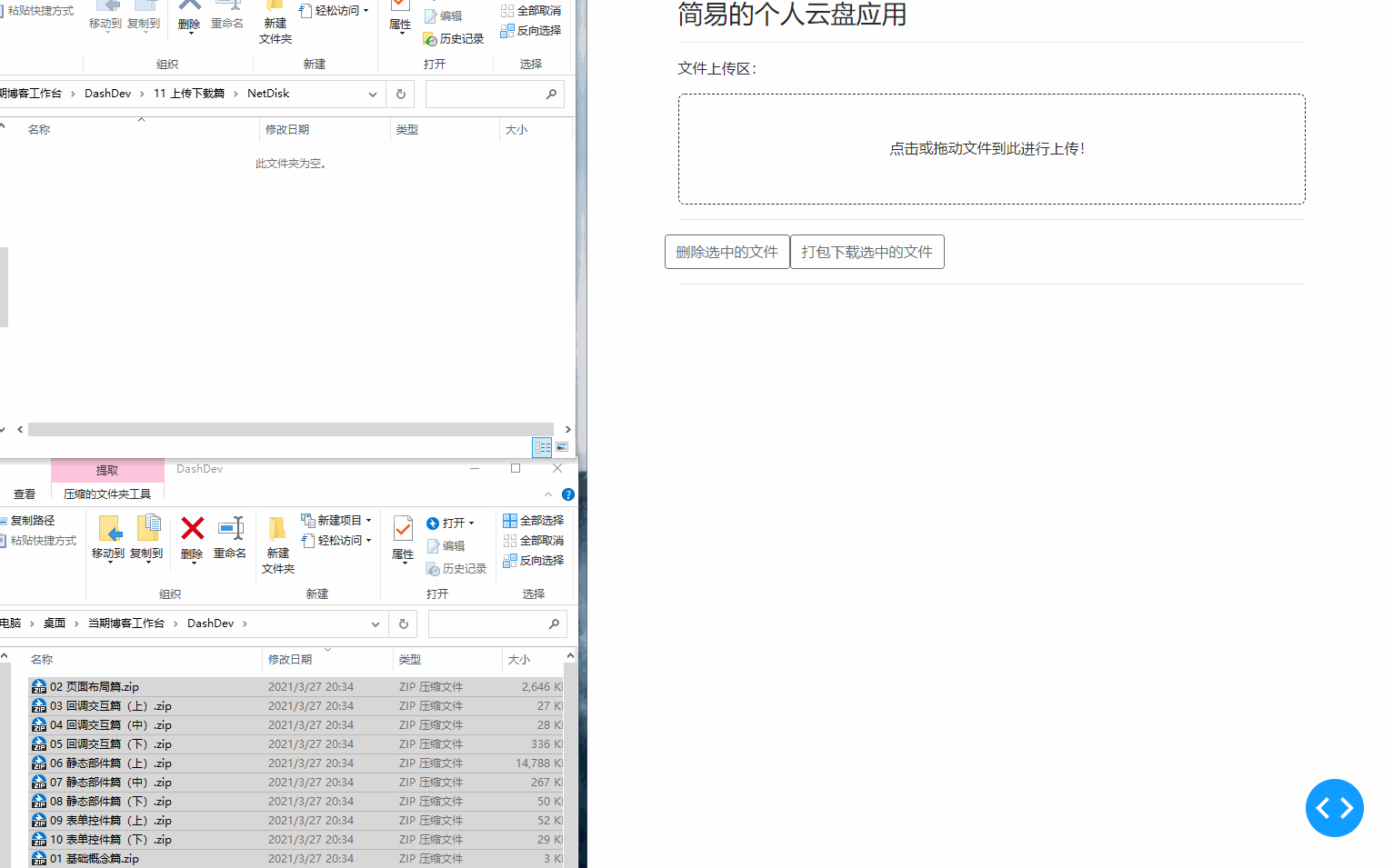This screenshot has height=868, width=1393.
Task: Select file 09 表单控件篇（上）.zip
Action: pyautogui.click(x=296, y=821)
